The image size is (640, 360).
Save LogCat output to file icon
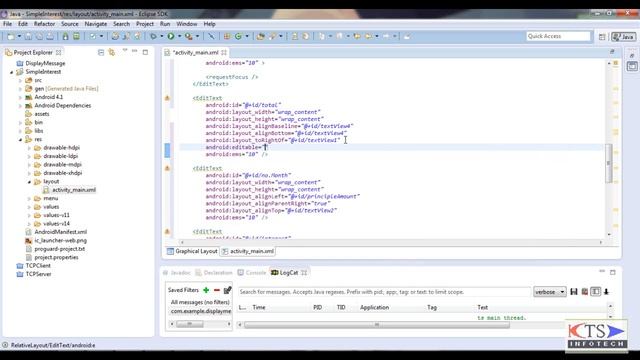tap(574, 291)
